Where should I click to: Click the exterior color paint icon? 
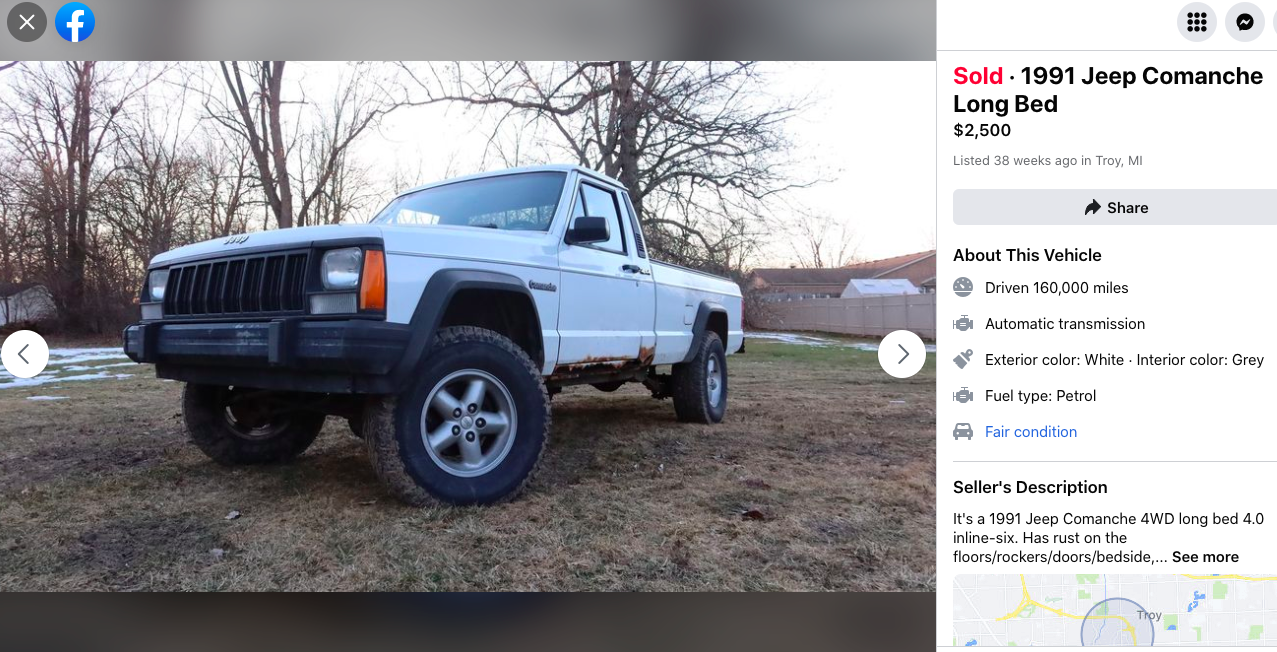pyautogui.click(x=963, y=359)
